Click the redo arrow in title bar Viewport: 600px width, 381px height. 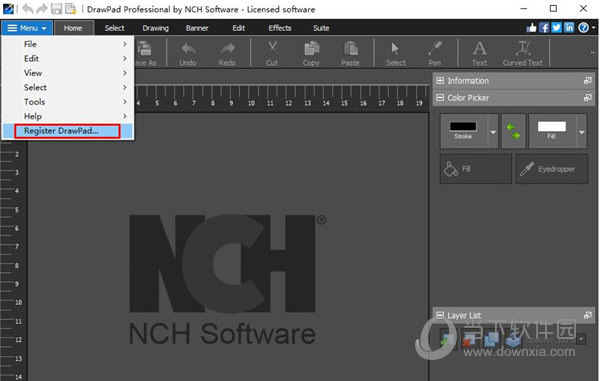tap(42, 8)
